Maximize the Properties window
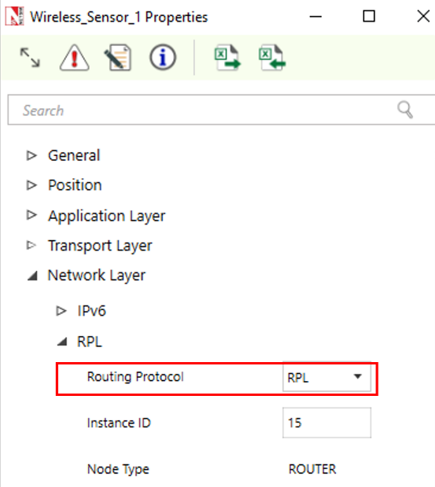Screen dimensions: 435x487 [x=369, y=16]
